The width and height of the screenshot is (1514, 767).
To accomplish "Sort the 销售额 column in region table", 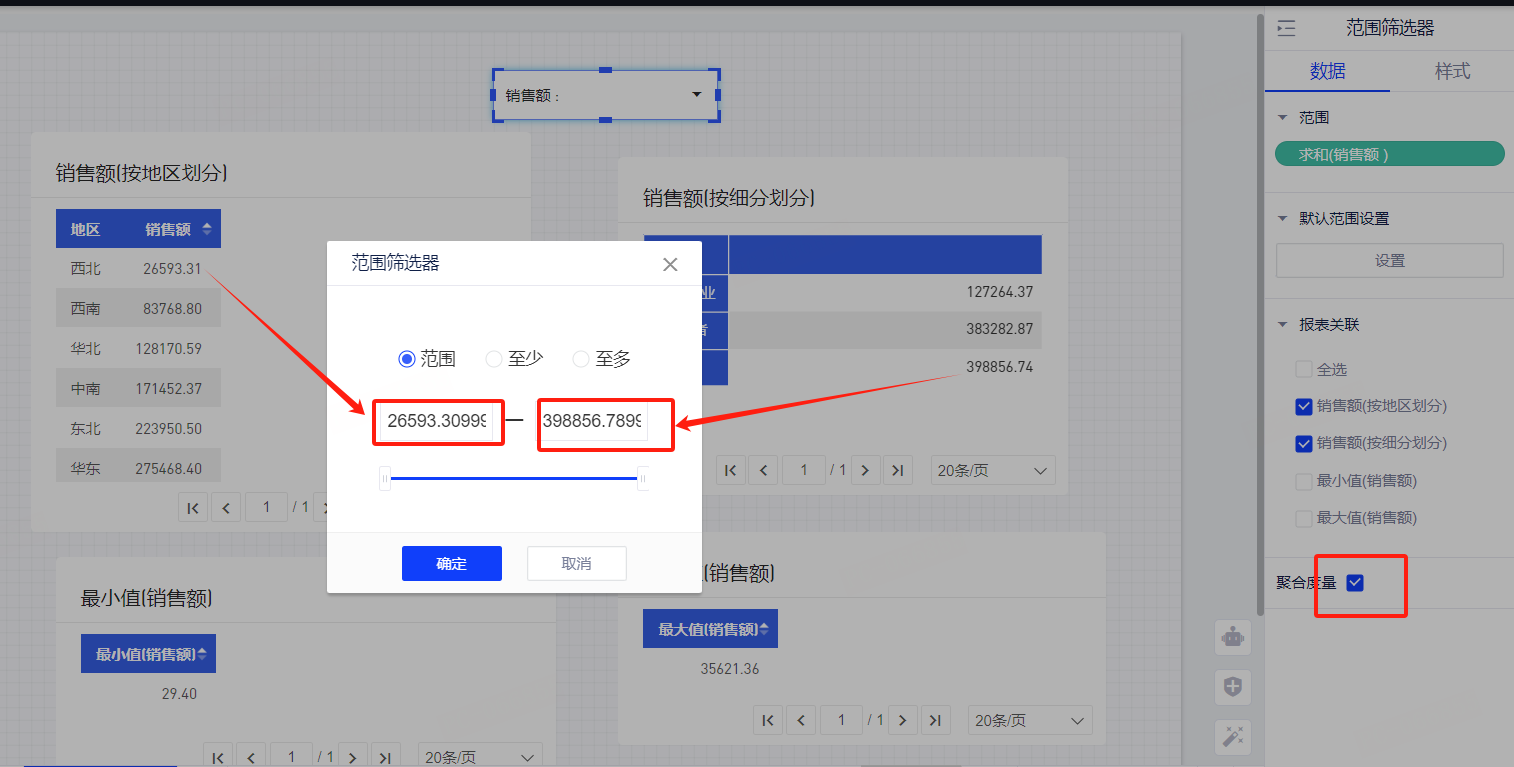I will pyautogui.click(x=207, y=229).
